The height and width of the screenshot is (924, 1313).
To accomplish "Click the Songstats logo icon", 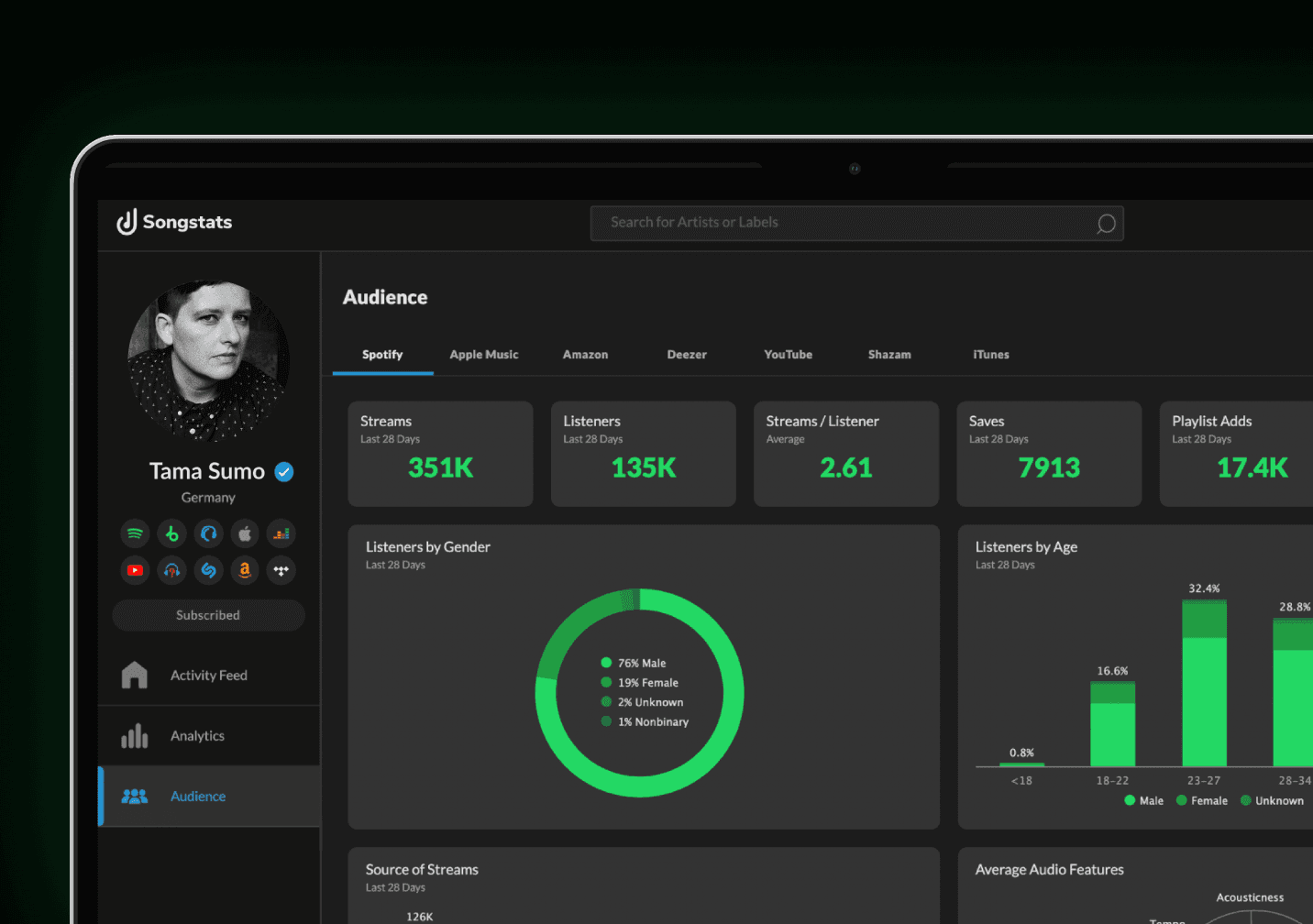I will point(127,222).
